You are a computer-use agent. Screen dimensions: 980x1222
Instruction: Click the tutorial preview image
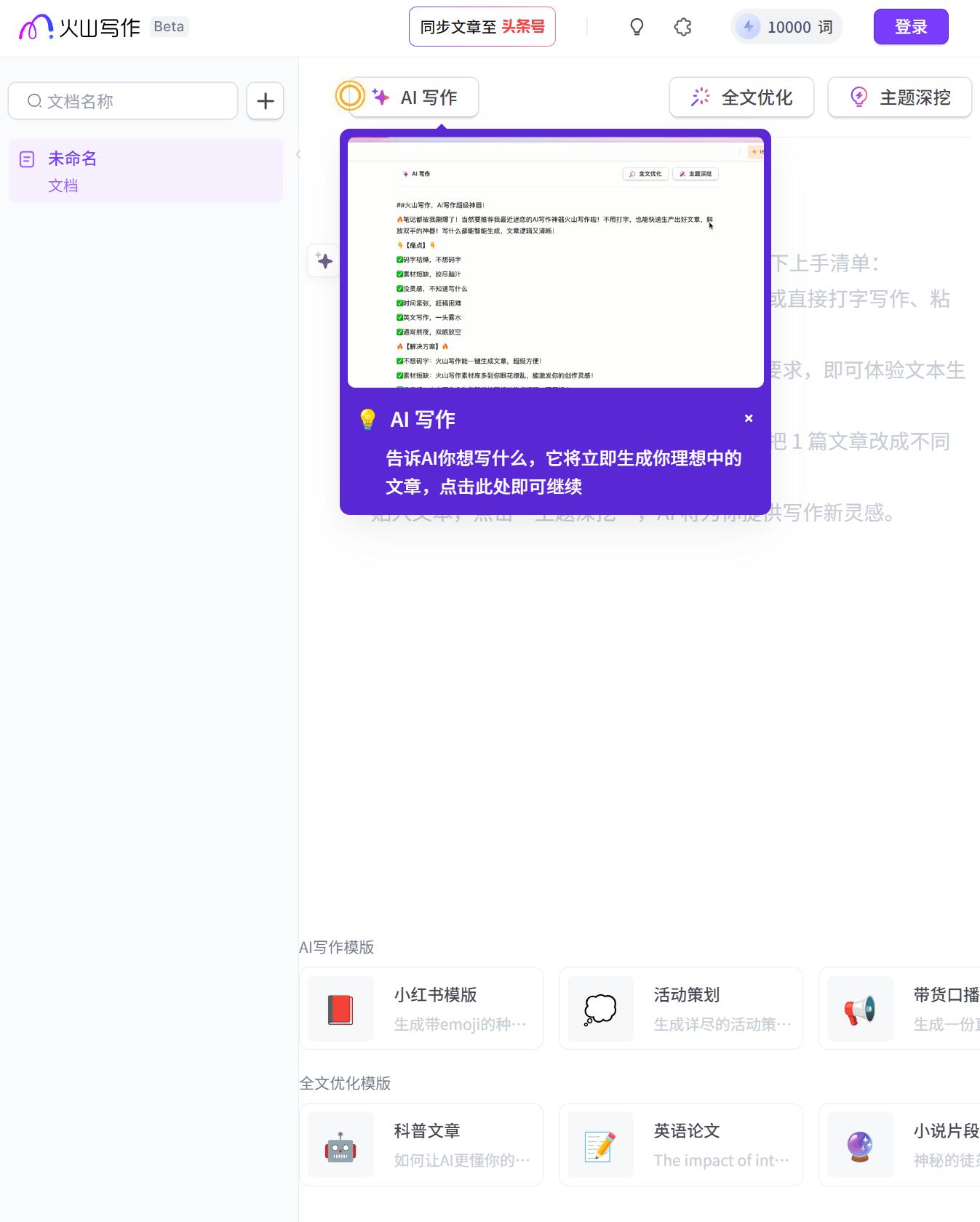coord(556,263)
